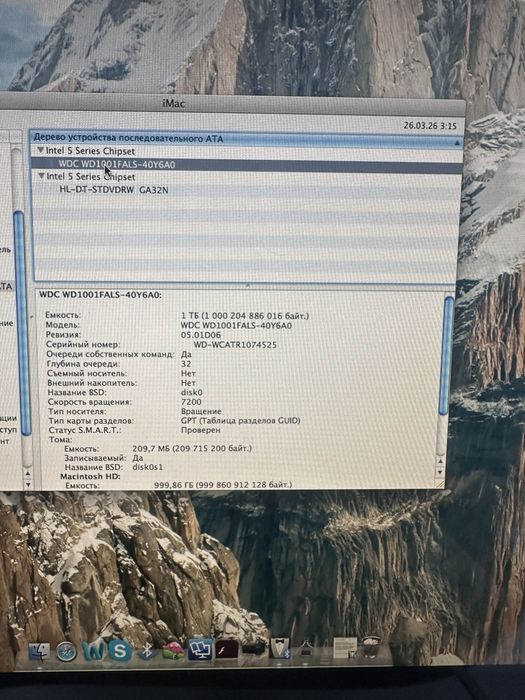Open the tuxedo icon app in Dock

[x=280, y=648]
